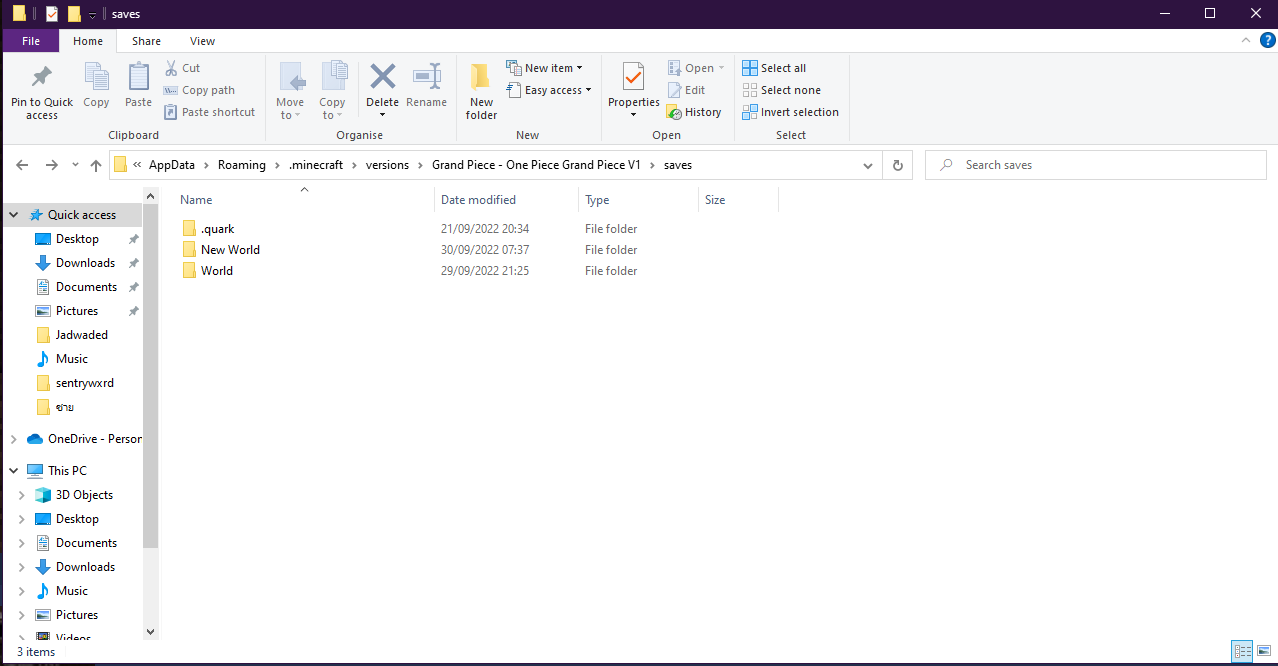1278x666 pixels.
Task: Click the Copy to icon
Action: (x=333, y=78)
